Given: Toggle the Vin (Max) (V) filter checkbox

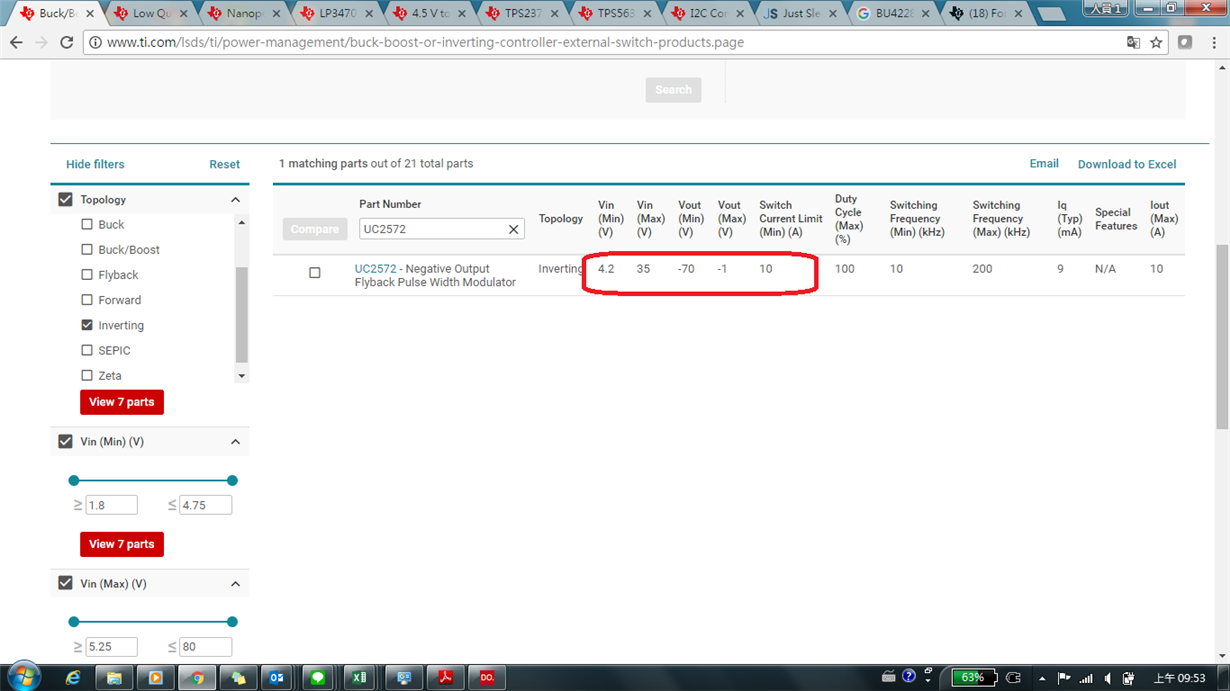Looking at the screenshot, I should [x=66, y=584].
